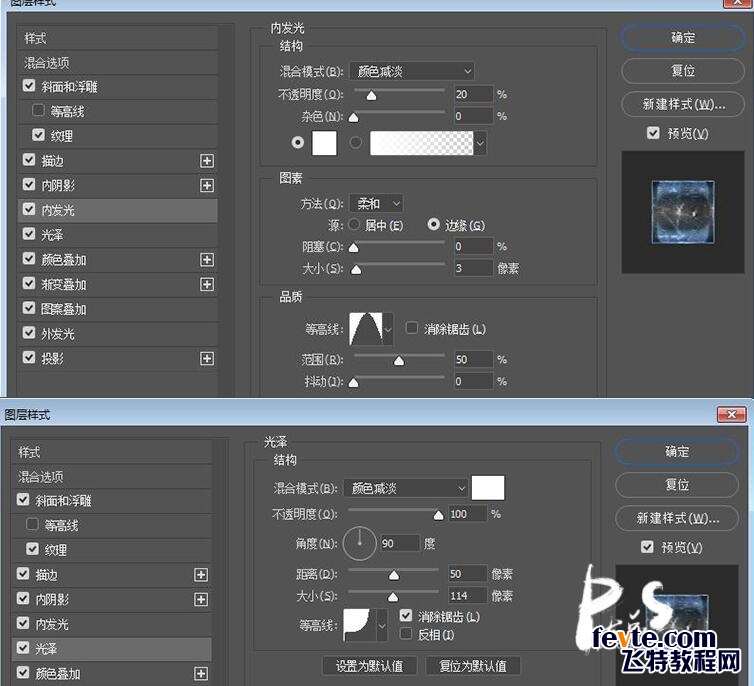Tick the 反相 checkbox
The image size is (754, 686).
[405, 634]
